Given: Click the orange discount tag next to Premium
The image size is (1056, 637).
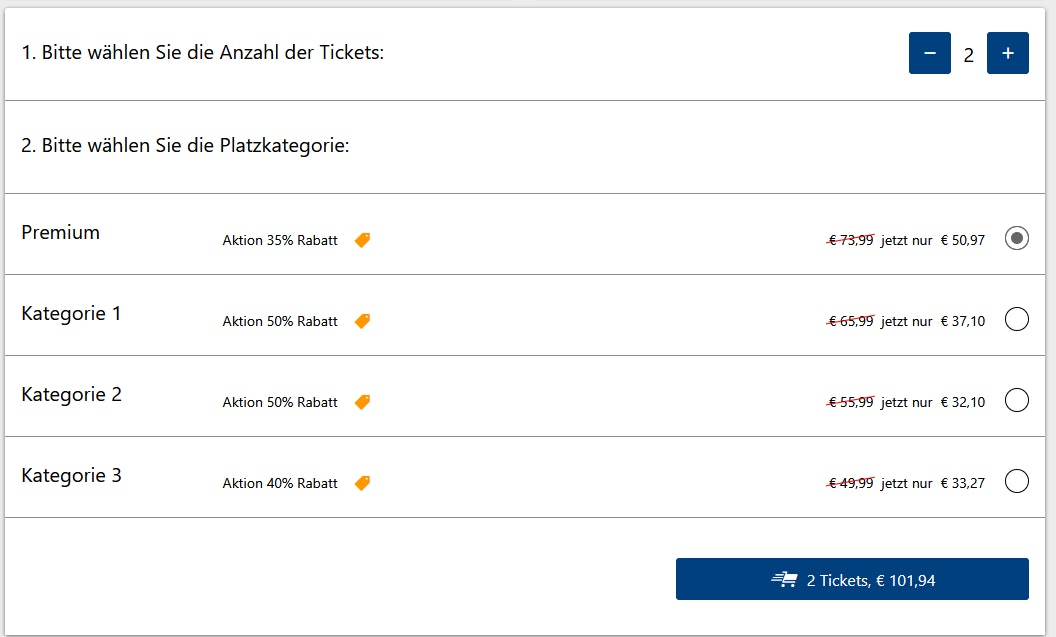Looking at the screenshot, I should coord(362,240).
